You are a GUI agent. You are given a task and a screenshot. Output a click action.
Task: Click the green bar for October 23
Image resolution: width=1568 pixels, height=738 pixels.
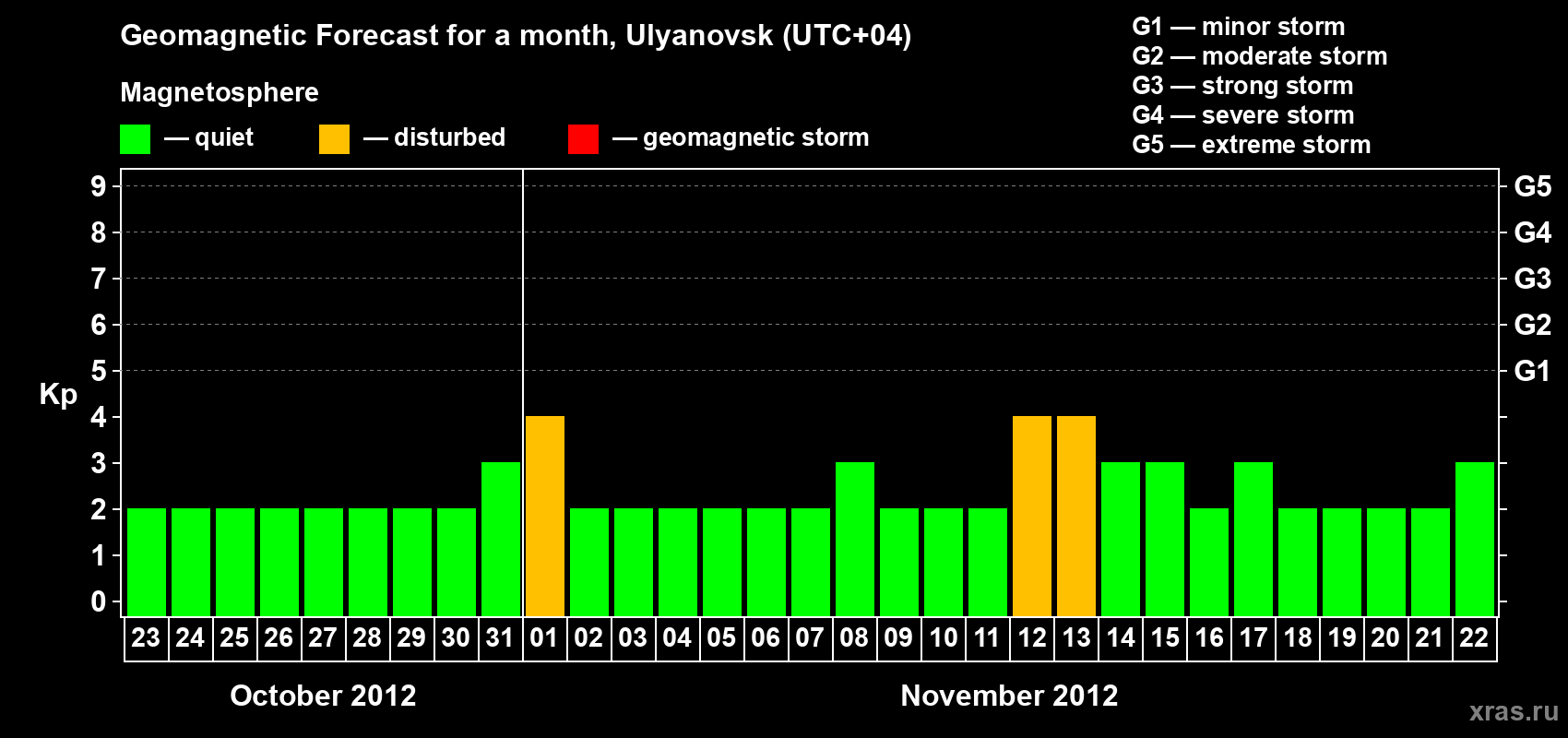tap(147, 562)
